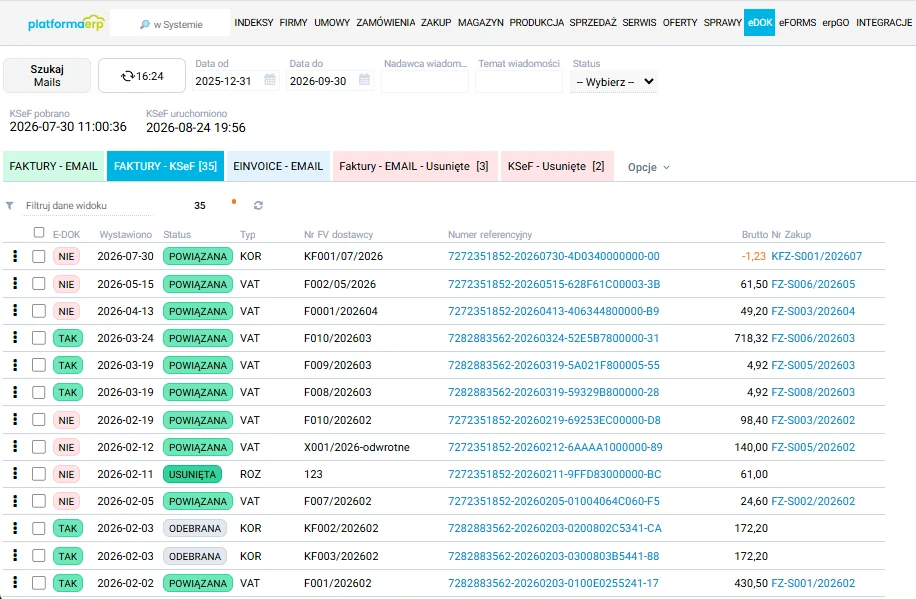Open purchase link KFZ-S001/202607
This screenshot has width=916, height=599.
pos(817,256)
